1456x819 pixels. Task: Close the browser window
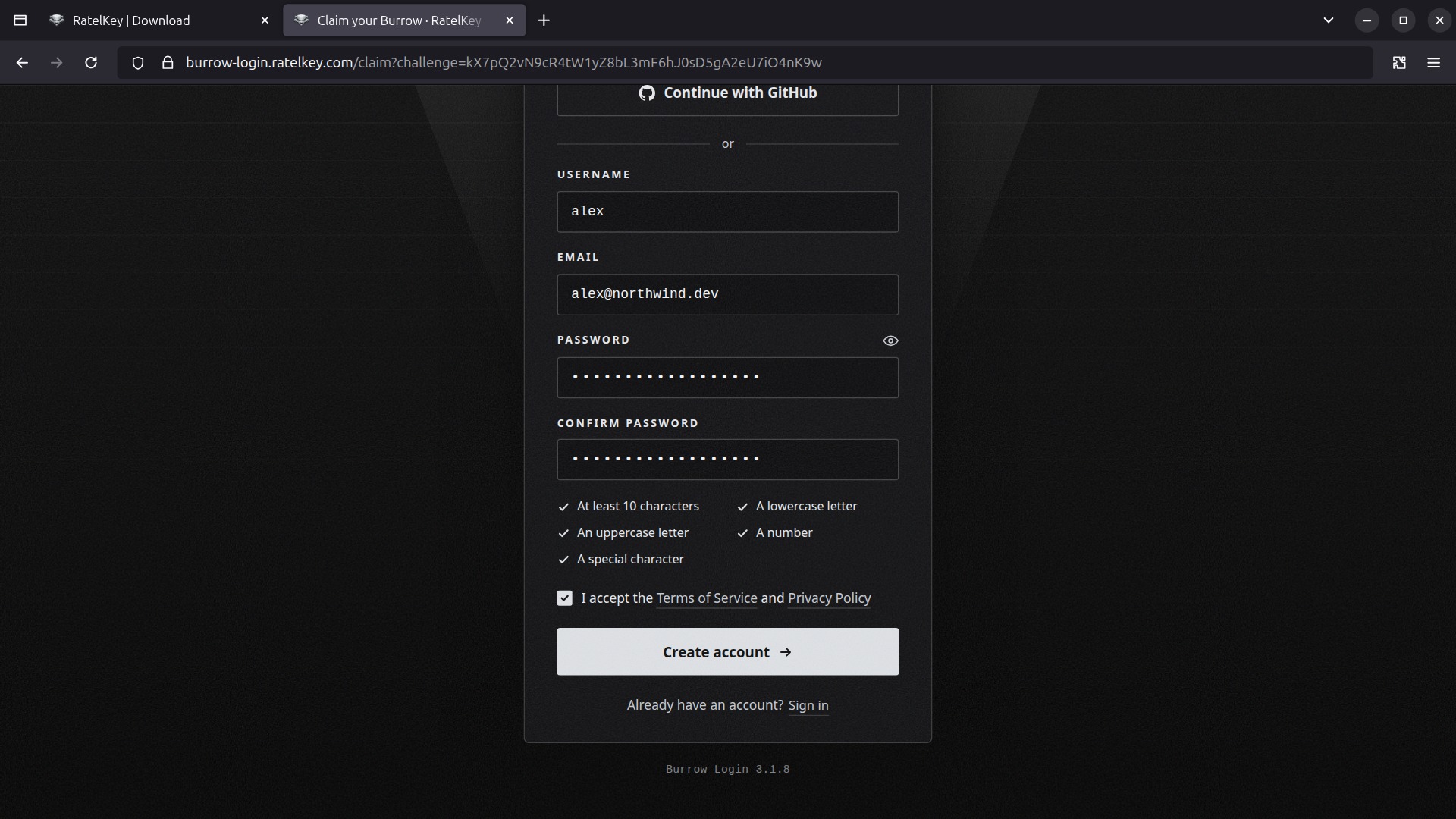click(1439, 20)
